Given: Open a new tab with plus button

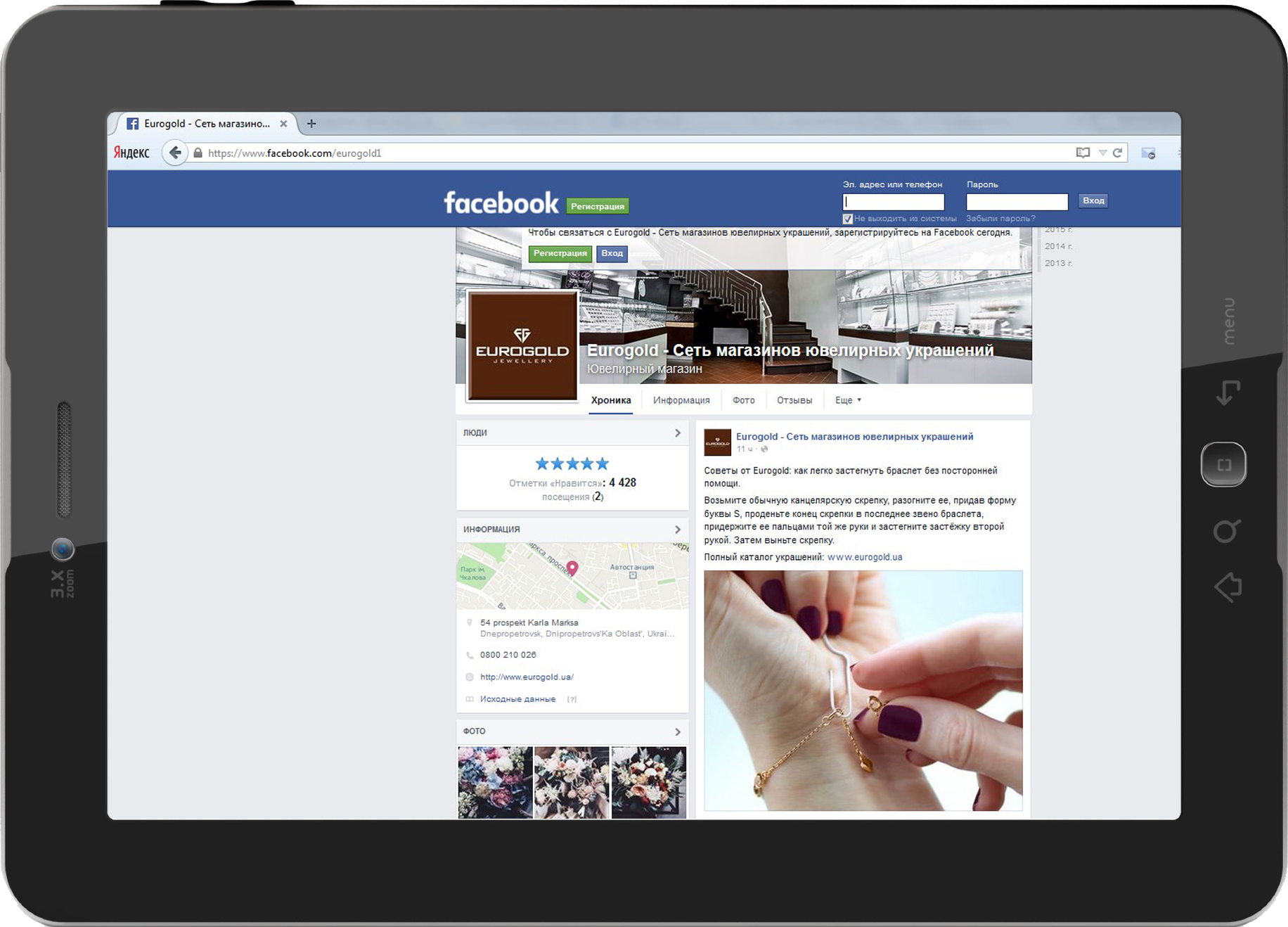Looking at the screenshot, I should pyautogui.click(x=311, y=123).
